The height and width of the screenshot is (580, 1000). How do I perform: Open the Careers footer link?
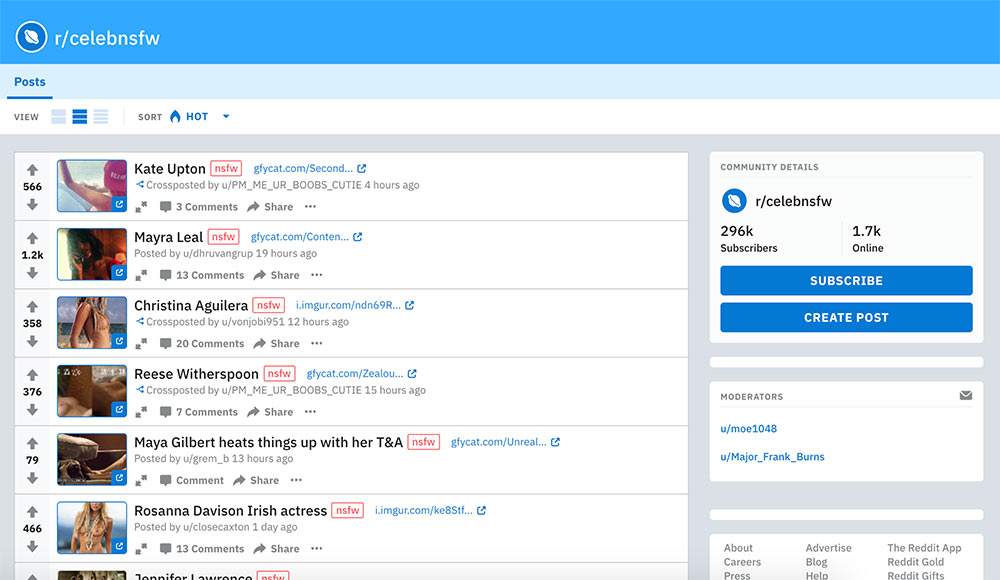pyautogui.click(x=742, y=561)
